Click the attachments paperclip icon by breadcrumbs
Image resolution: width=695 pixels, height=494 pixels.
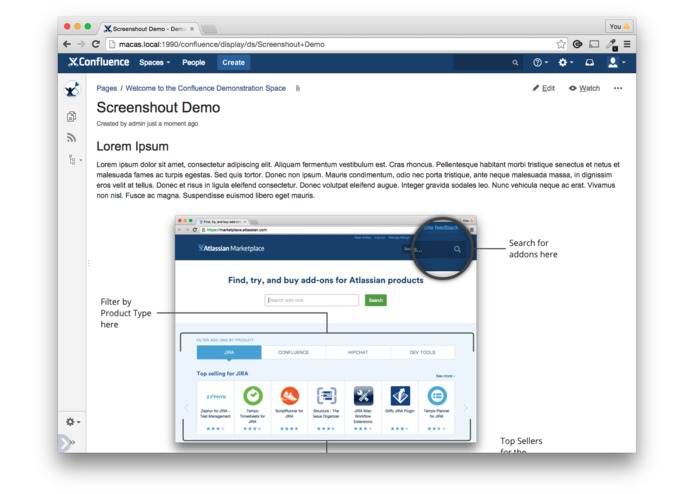click(298, 88)
